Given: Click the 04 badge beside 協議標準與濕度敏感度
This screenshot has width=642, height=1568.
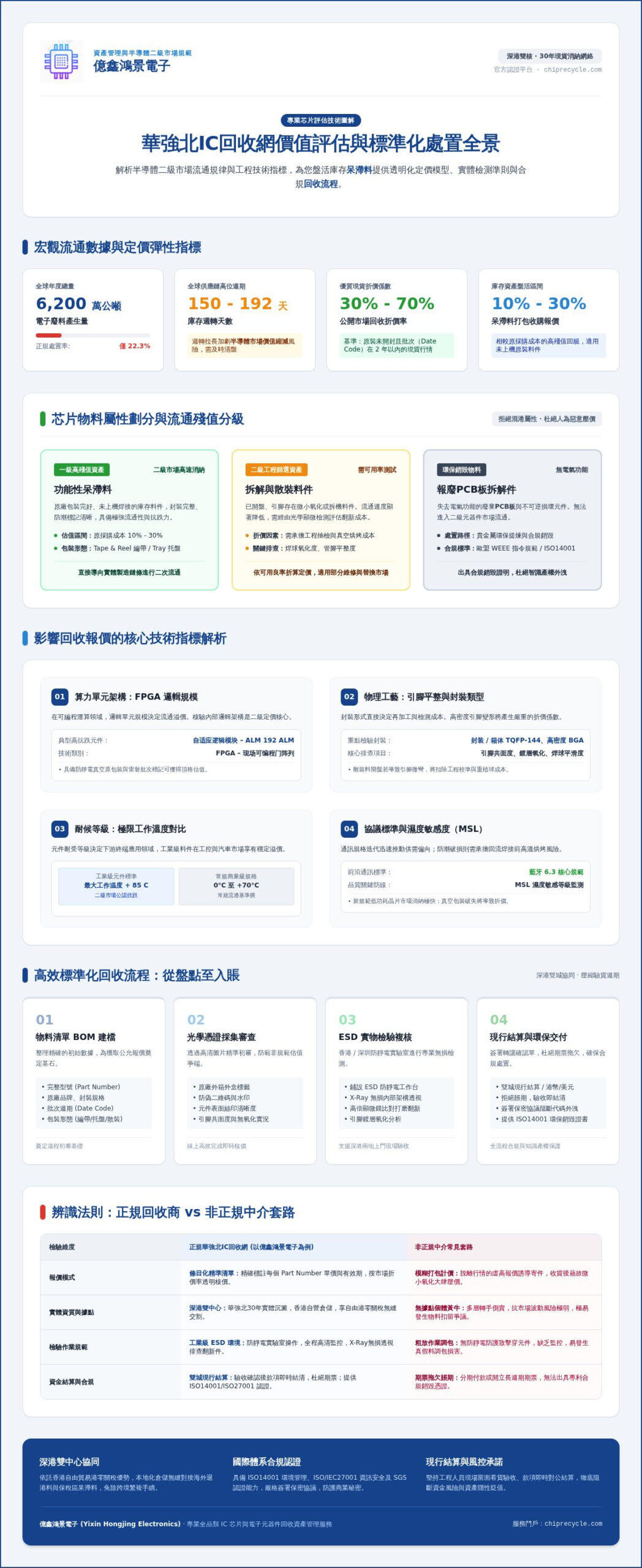Looking at the screenshot, I should (x=349, y=829).
